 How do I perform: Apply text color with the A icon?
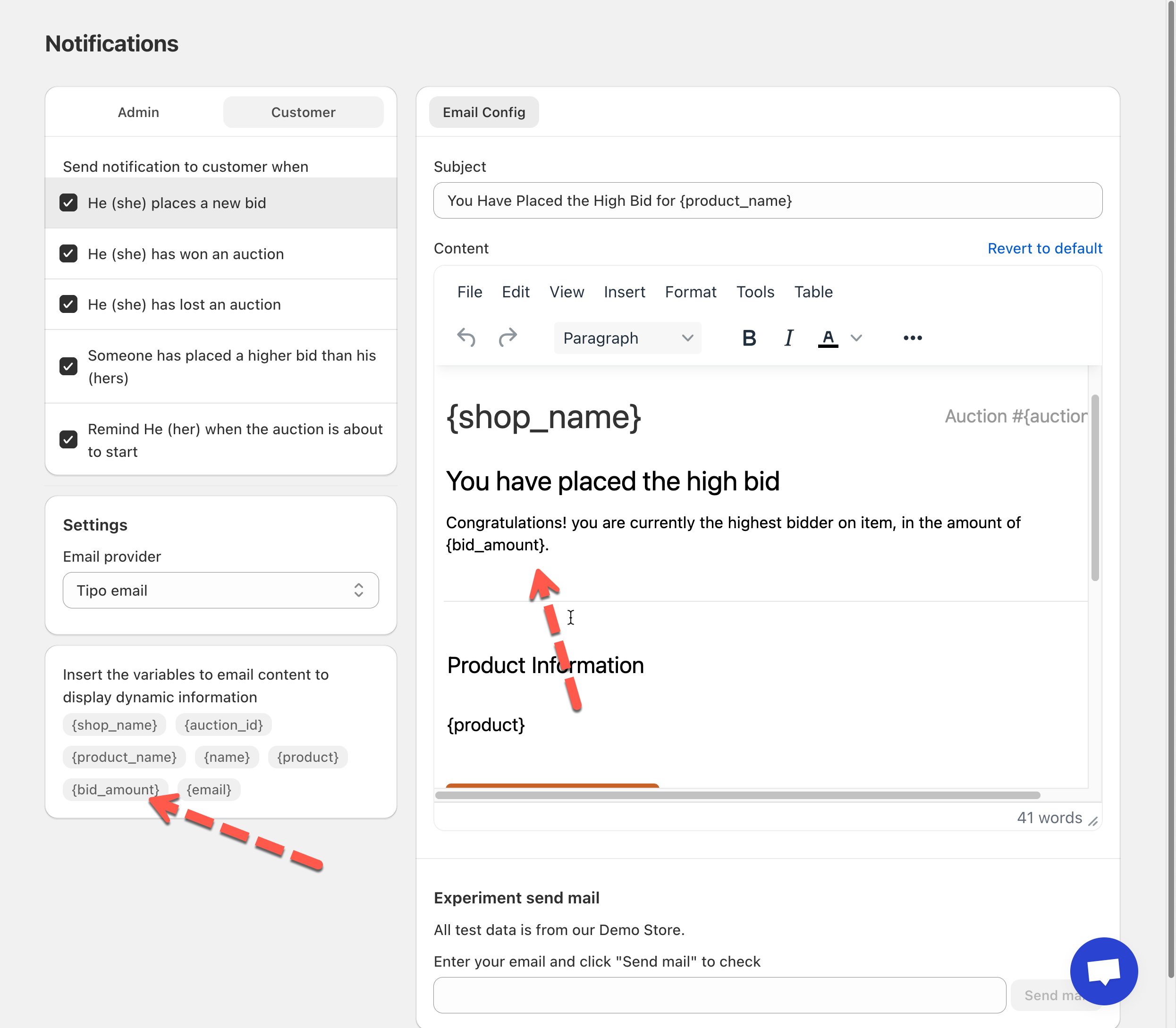coord(828,338)
